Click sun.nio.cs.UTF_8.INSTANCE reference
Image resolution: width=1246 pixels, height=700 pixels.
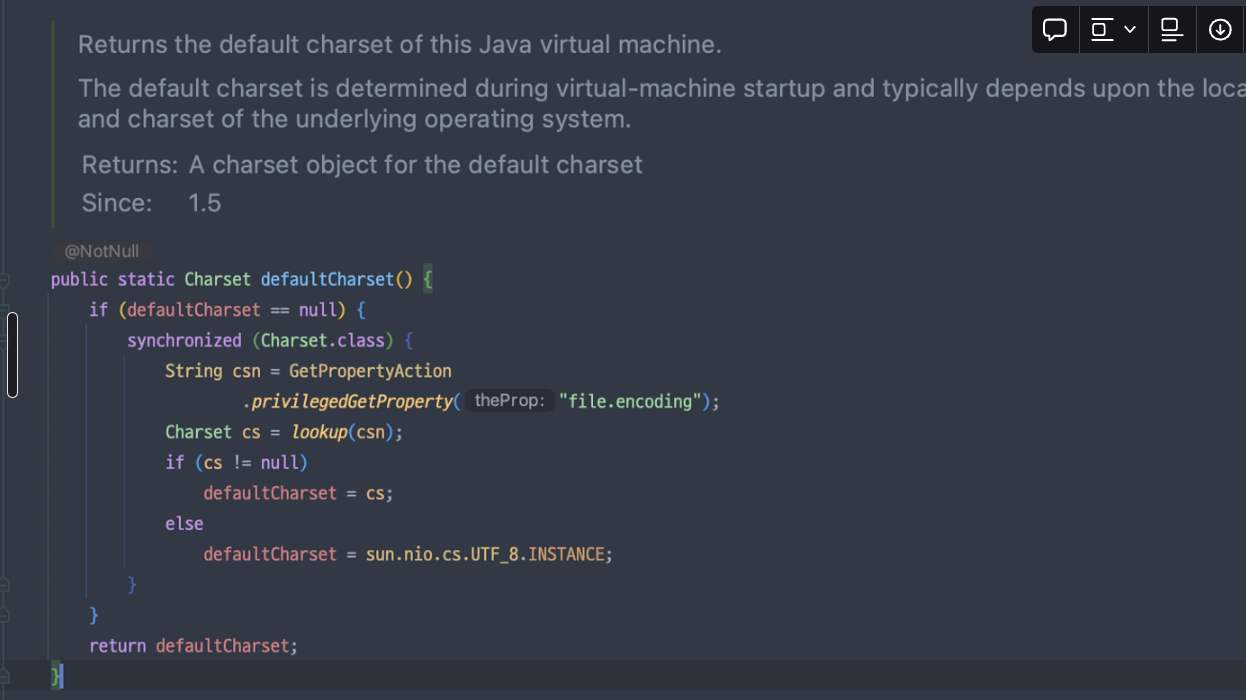point(486,554)
